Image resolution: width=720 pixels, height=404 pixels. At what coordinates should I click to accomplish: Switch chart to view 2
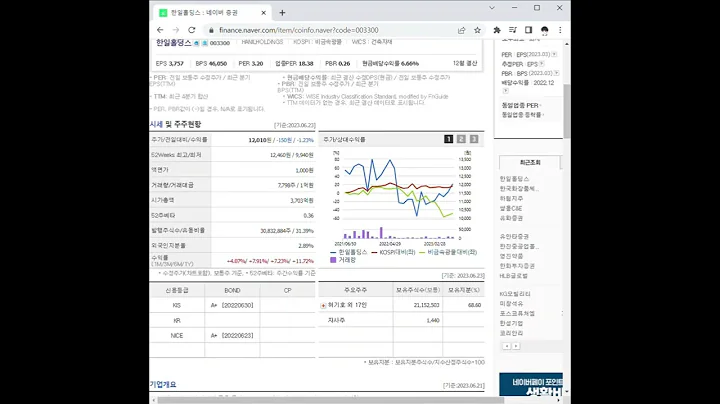click(x=461, y=139)
